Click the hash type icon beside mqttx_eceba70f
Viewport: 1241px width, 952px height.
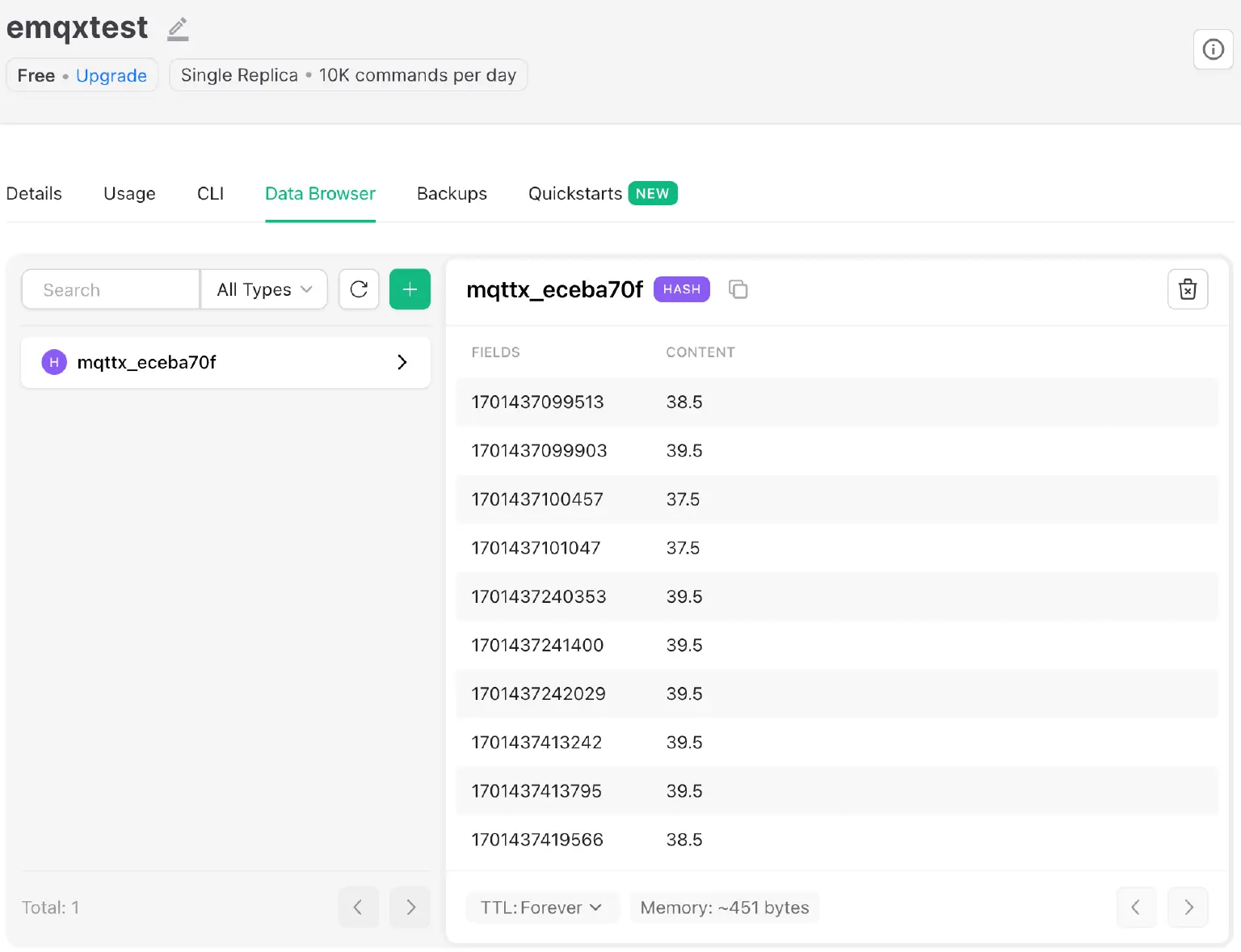pos(53,362)
